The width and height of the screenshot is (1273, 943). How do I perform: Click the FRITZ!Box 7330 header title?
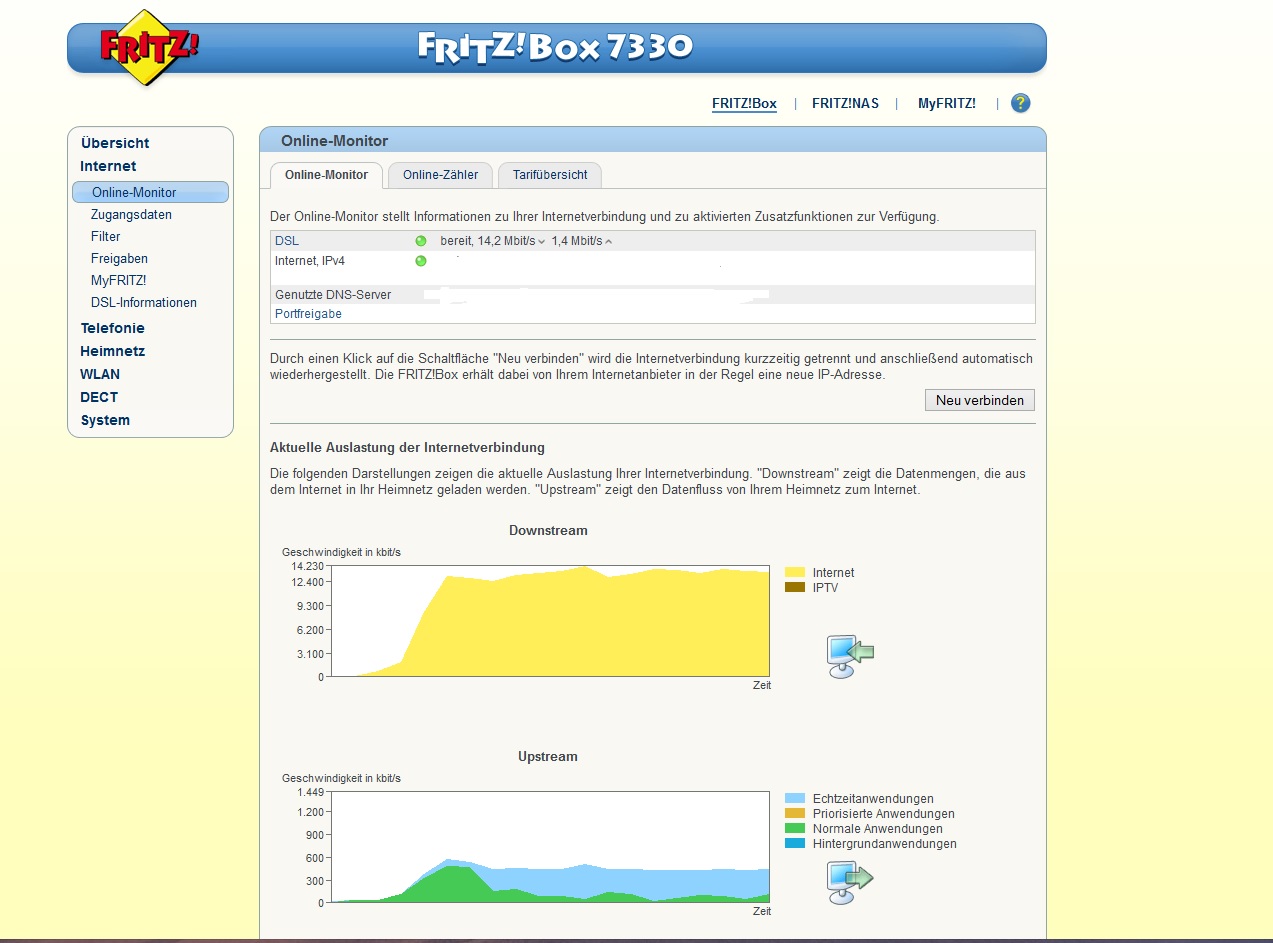pyautogui.click(x=555, y=46)
